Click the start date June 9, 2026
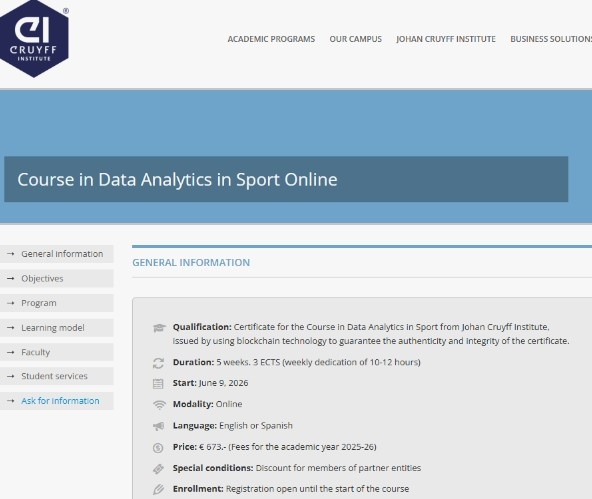 point(224,383)
